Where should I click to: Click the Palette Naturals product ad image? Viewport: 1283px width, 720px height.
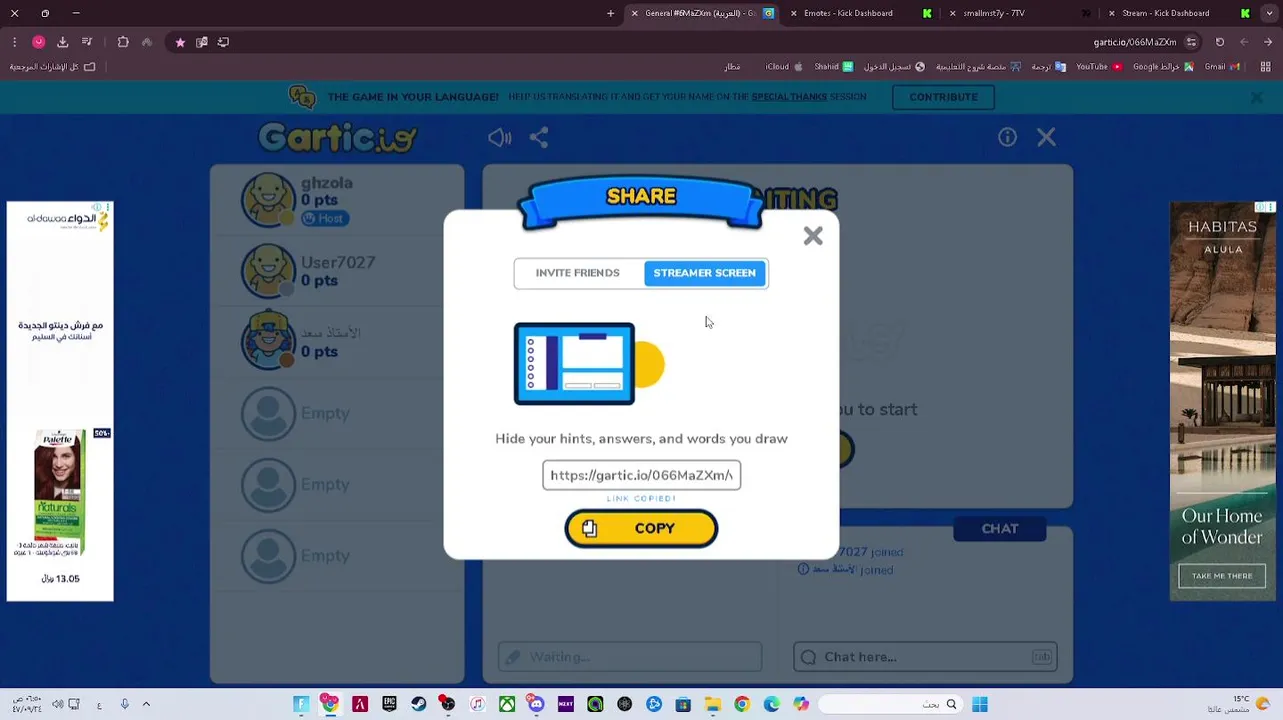tap(59, 491)
